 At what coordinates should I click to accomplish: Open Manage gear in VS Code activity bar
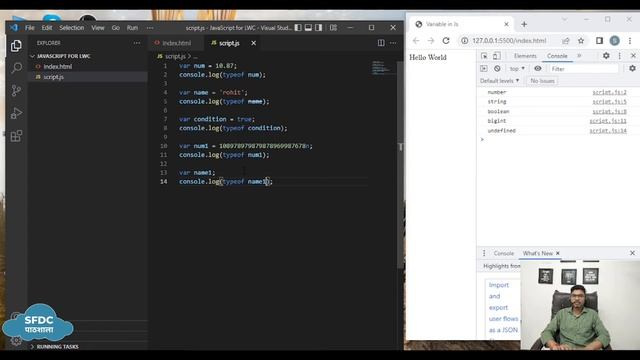point(16,340)
